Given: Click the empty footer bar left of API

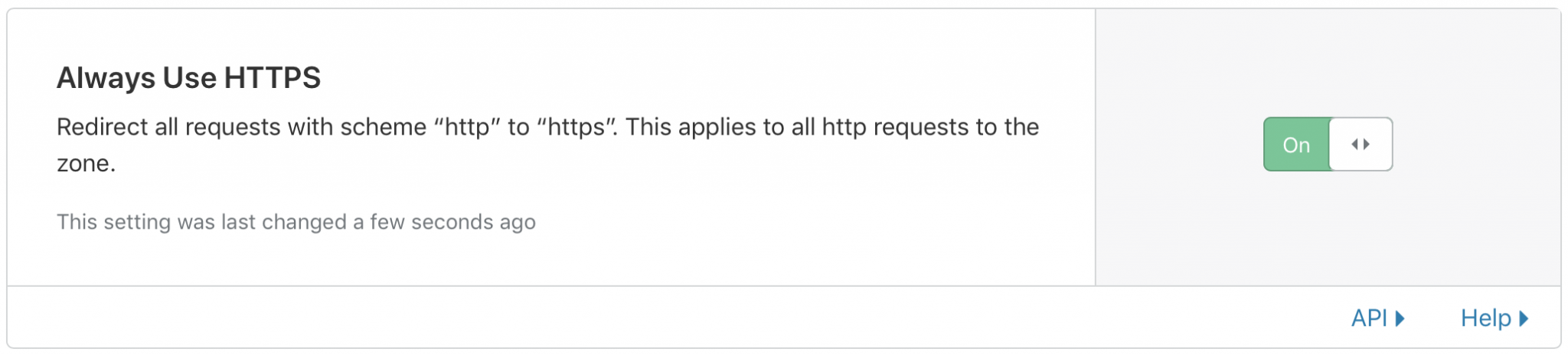Looking at the screenshot, I should [674, 318].
